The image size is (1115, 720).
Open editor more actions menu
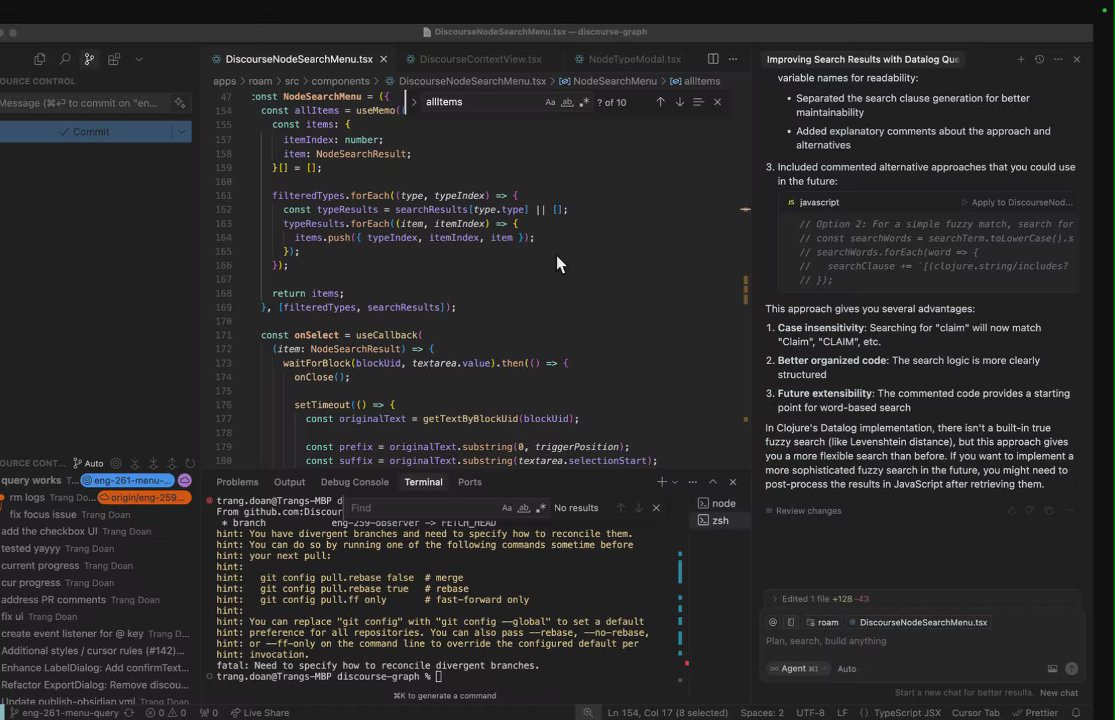(733, 59)
